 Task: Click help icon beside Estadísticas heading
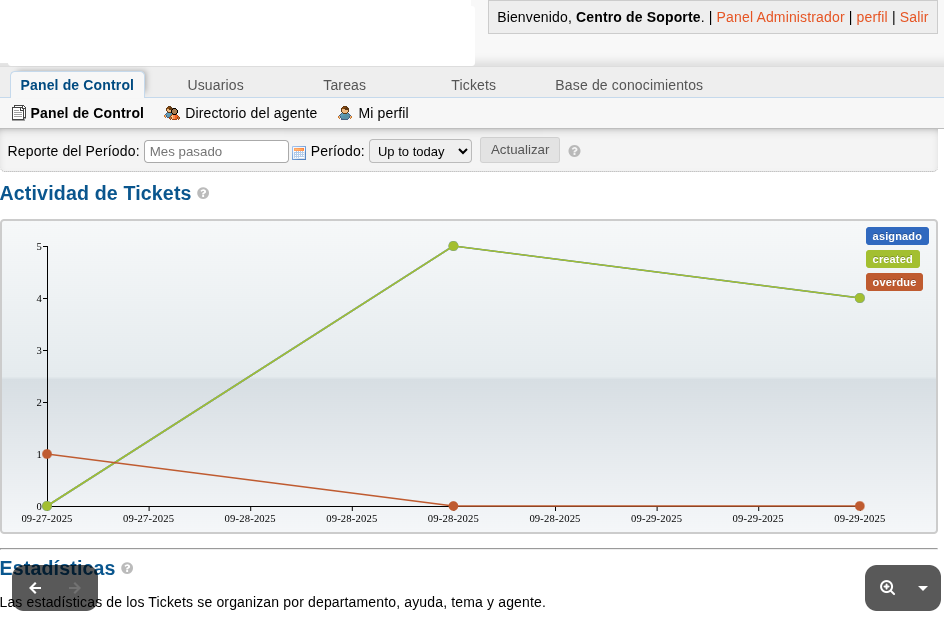click(127, 568)
